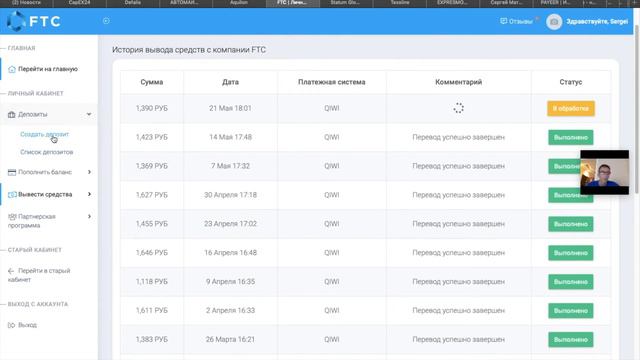Open Партнерская программа menu item
This screenshot has height=360, width=640.
click(32, 221)
